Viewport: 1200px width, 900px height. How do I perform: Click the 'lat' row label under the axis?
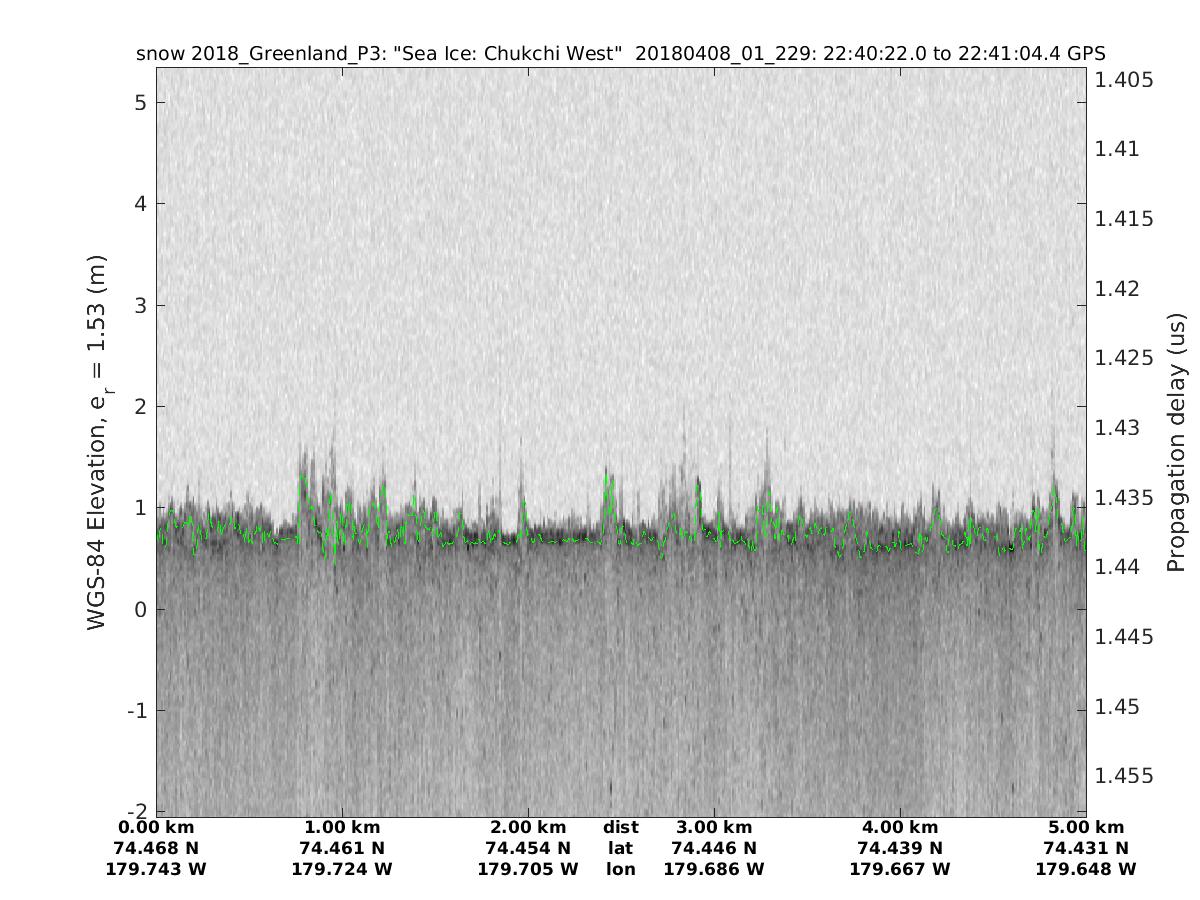click(x=620, y=848)
